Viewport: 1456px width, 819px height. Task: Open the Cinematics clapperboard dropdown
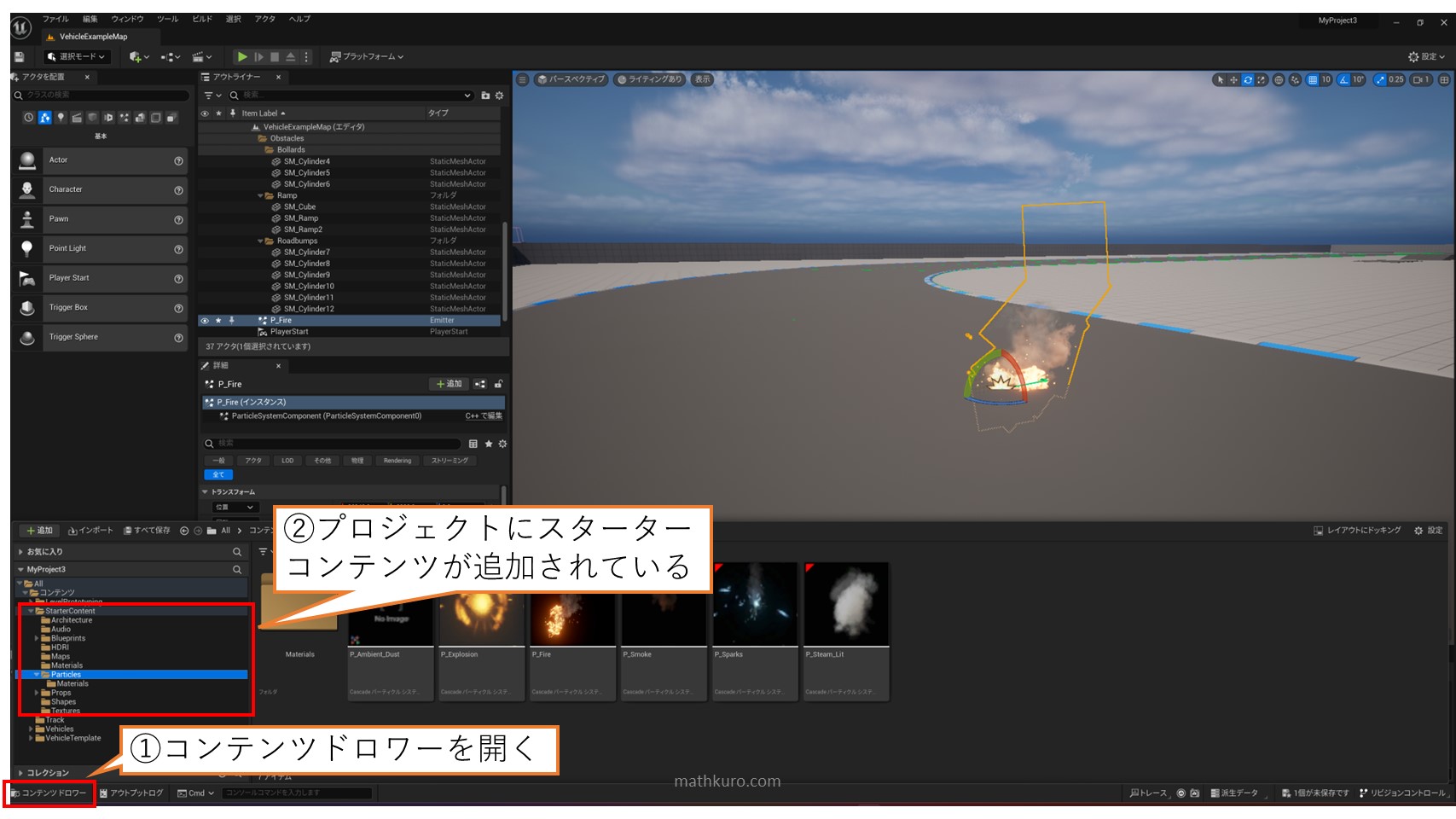click(x=202, y=57)
